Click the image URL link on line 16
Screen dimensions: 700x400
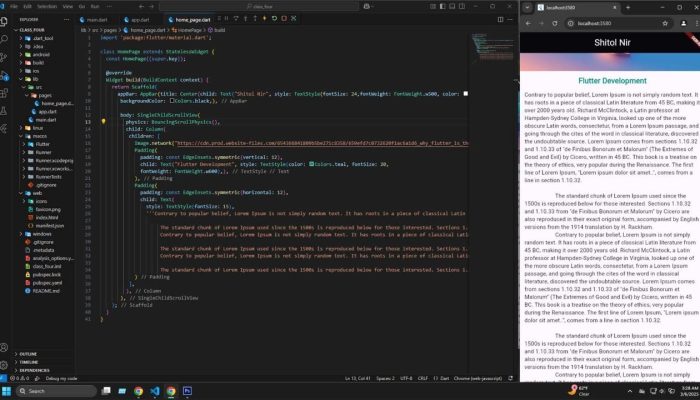click(x=322, y=143)
